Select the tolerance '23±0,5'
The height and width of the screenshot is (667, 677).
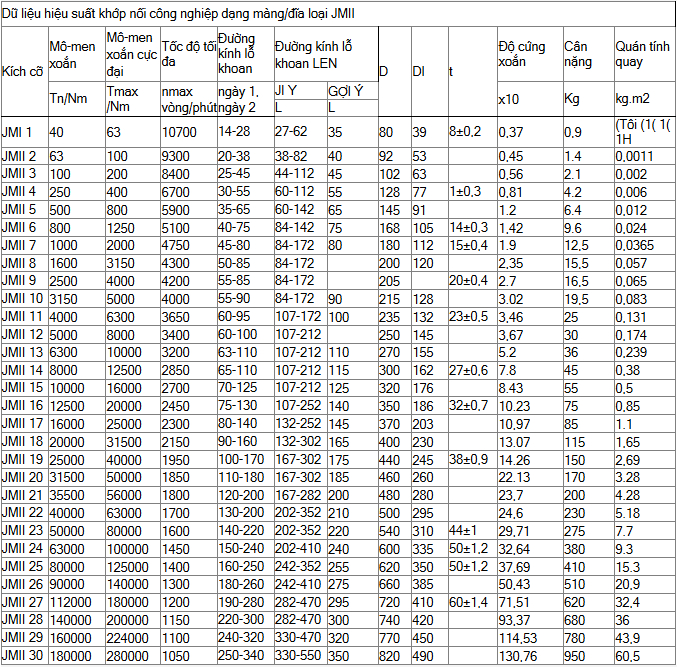click(x=468, y=316)
